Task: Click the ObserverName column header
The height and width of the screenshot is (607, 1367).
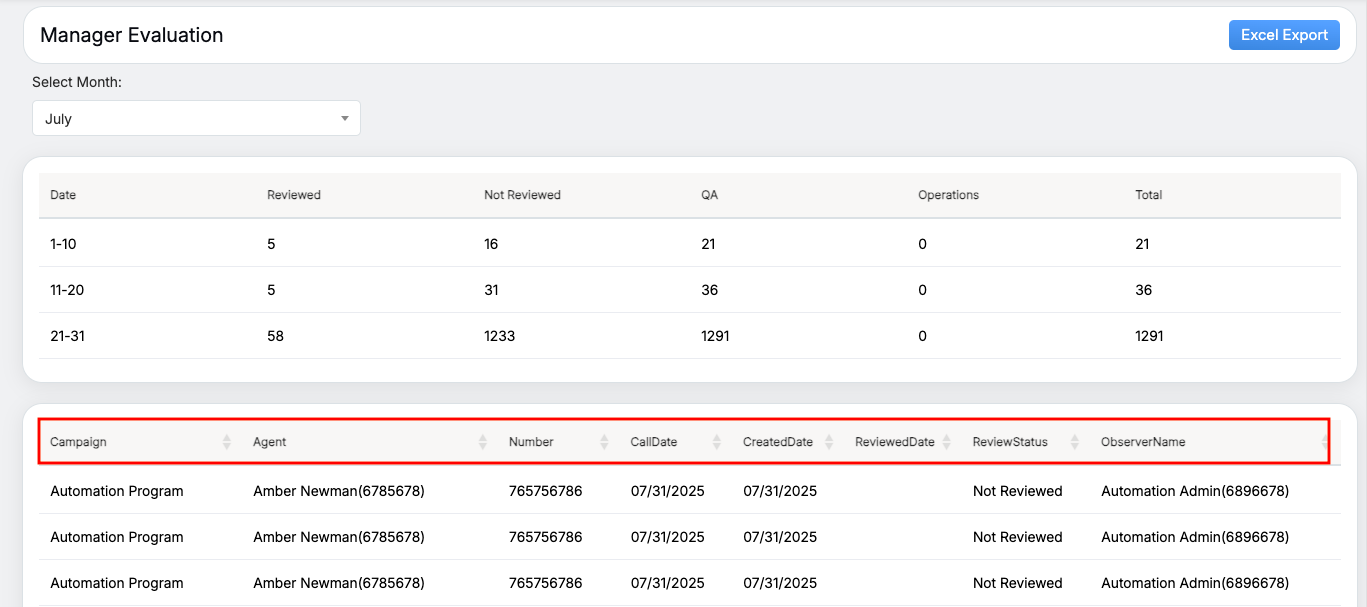Action: pos(1143,442)
